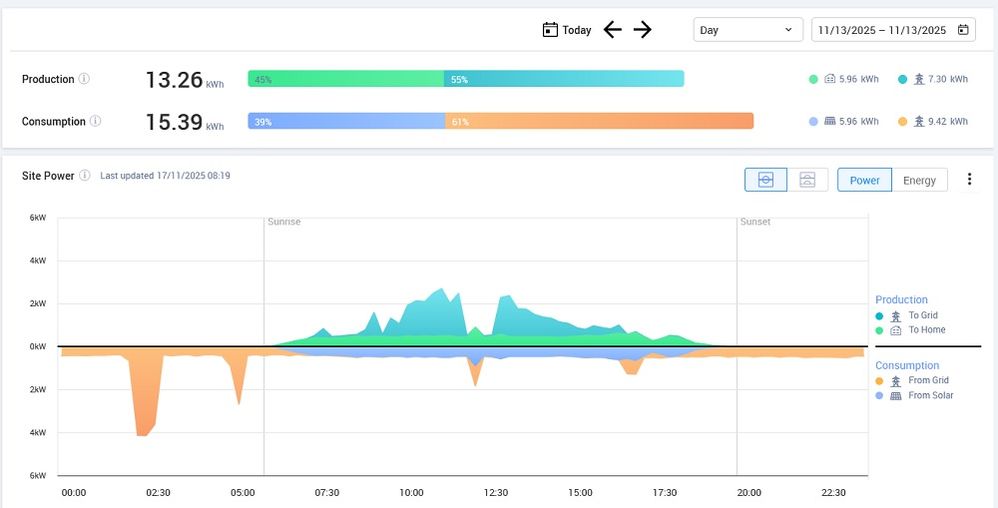Switch to the stacked chart view button
Image resolution: width=998 pixels, height=508 pixels.
point(807,180)
